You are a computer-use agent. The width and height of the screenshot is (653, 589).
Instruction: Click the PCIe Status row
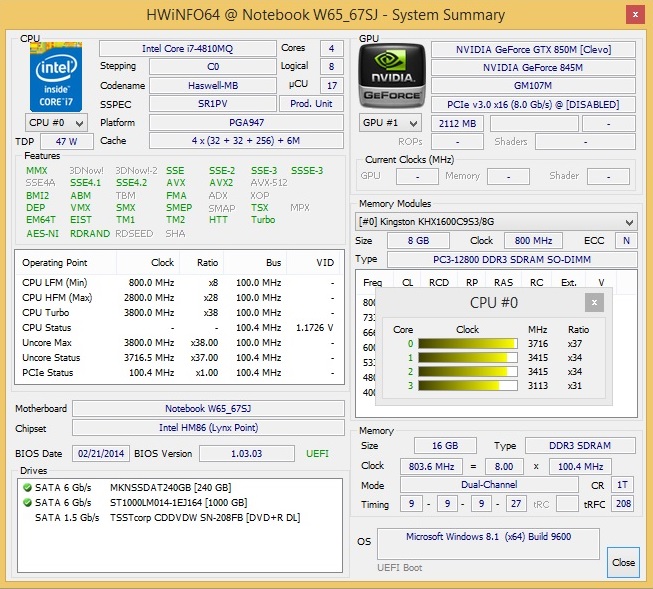[179, 373]
